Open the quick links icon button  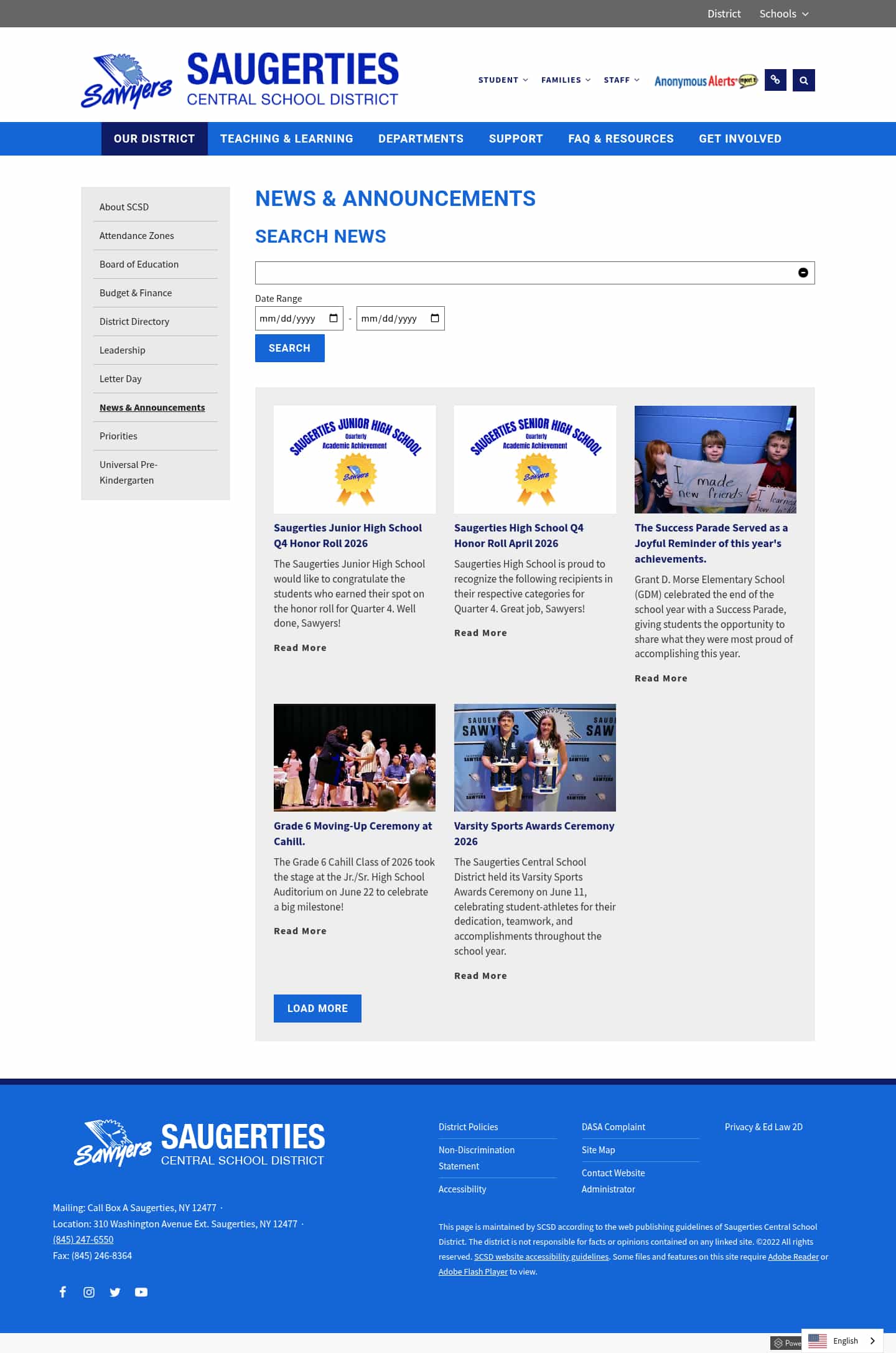click(775, 80)
